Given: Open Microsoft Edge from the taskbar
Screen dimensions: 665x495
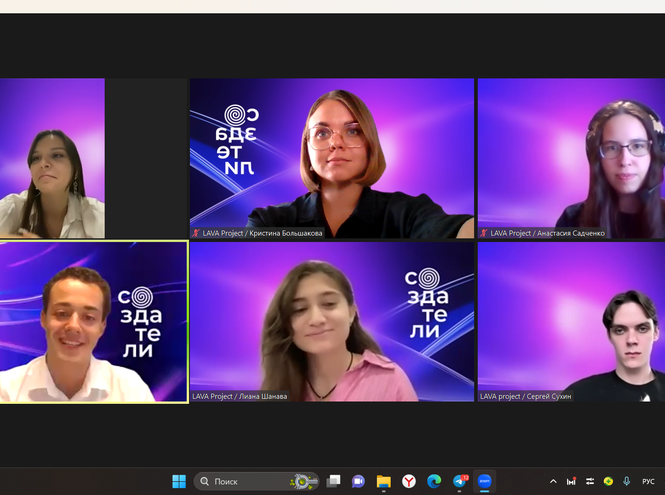Looking at the screenshot, I should tap(434, 481).
